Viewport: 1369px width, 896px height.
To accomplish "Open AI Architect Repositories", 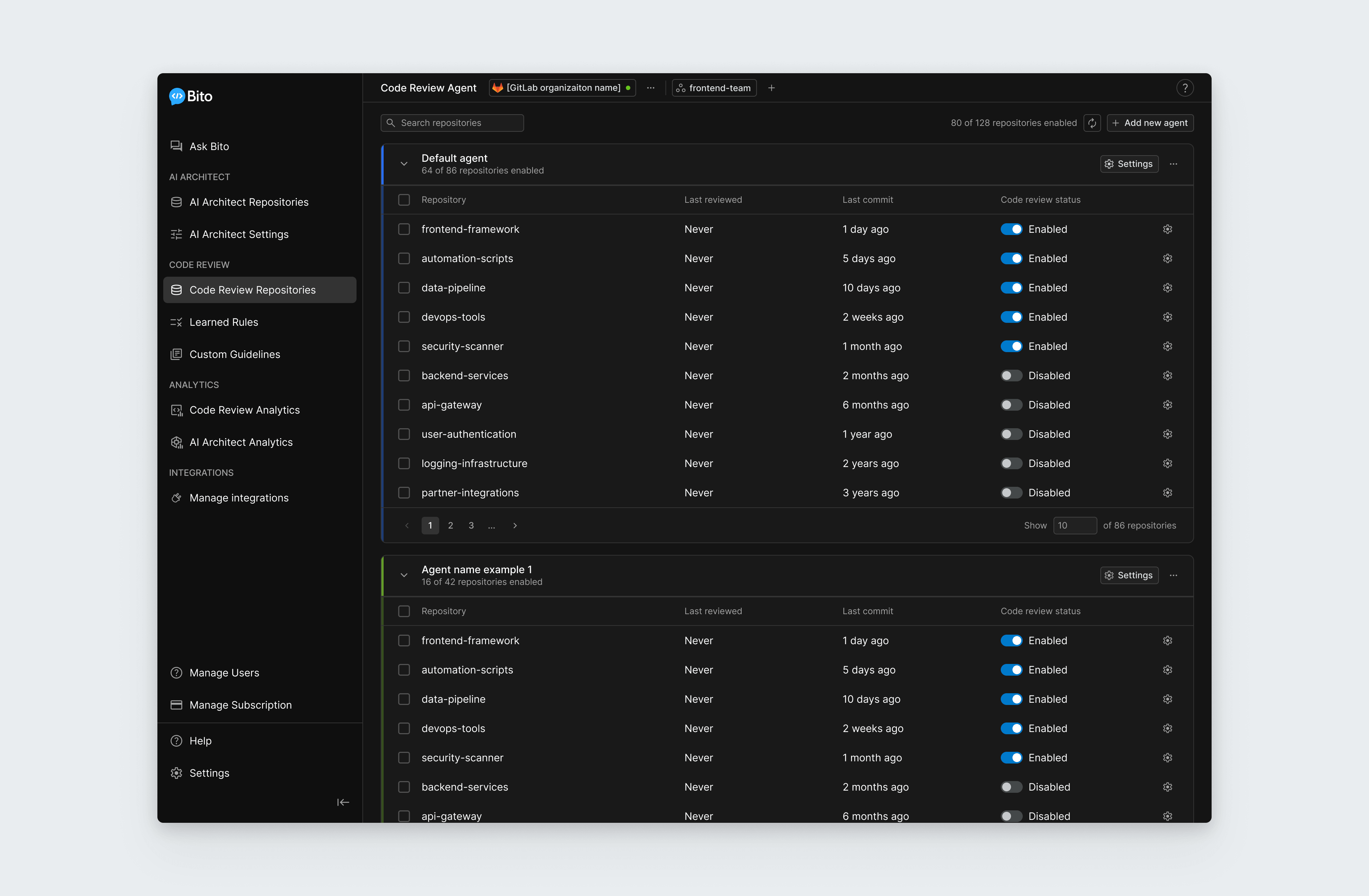I will coord(260,202).
